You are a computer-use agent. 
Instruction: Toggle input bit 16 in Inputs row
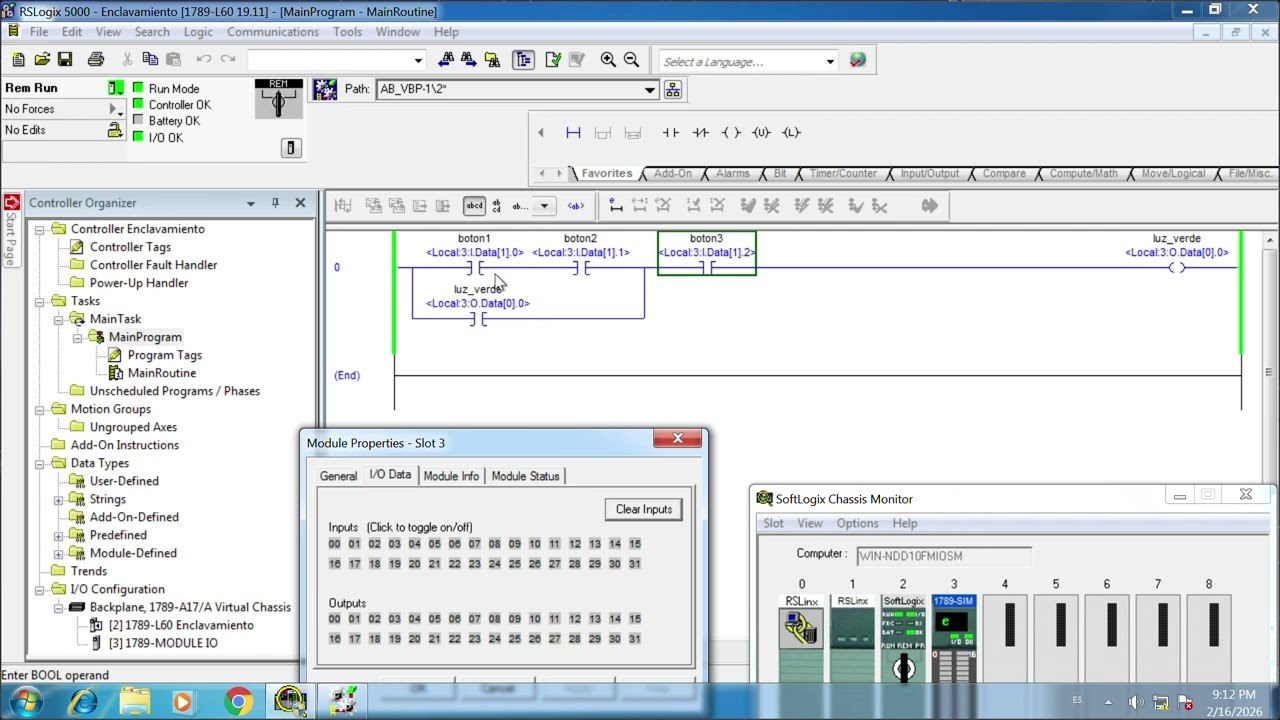[x=334, y=564]
